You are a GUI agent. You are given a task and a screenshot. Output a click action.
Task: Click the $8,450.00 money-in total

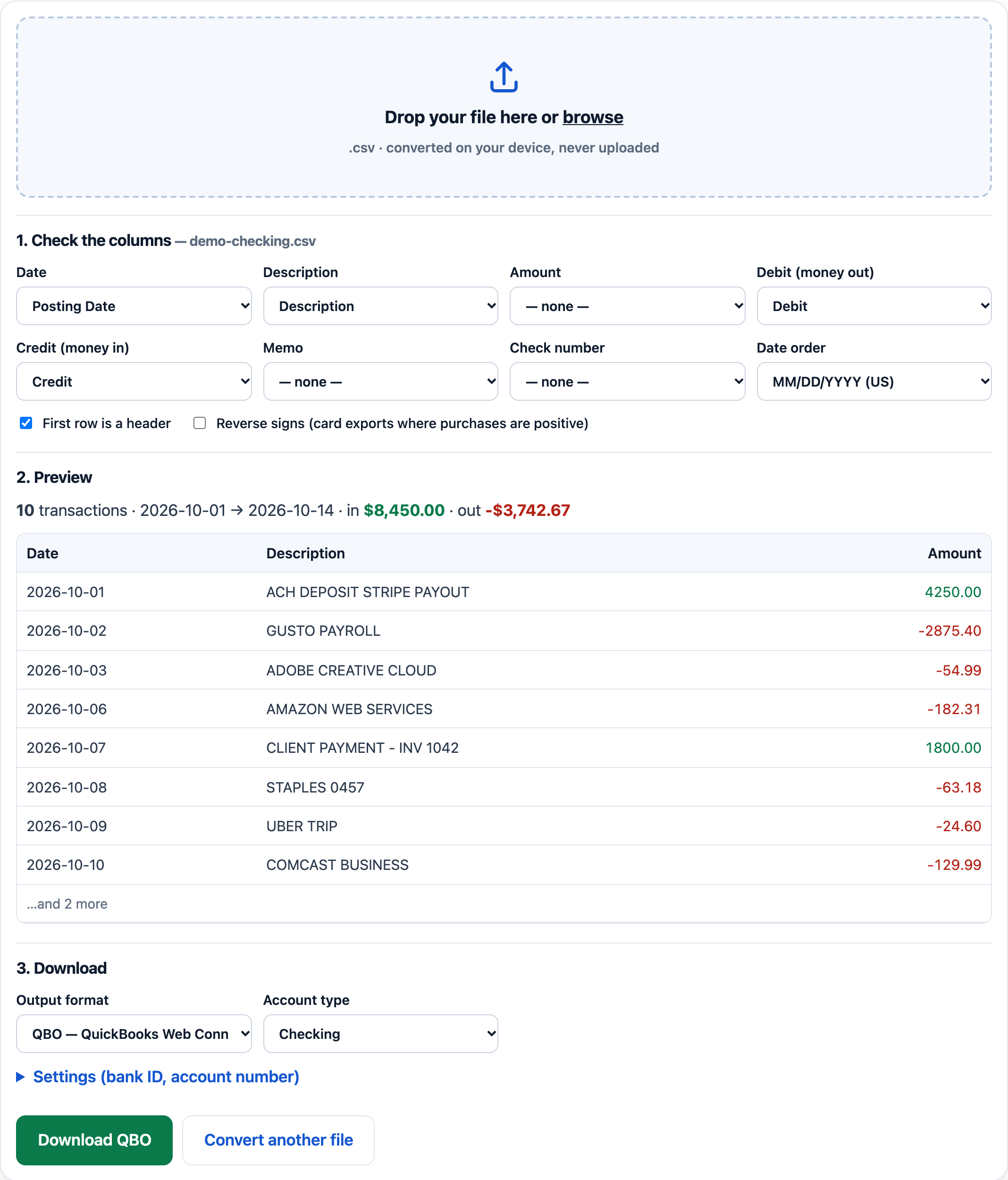coord(404,510)
